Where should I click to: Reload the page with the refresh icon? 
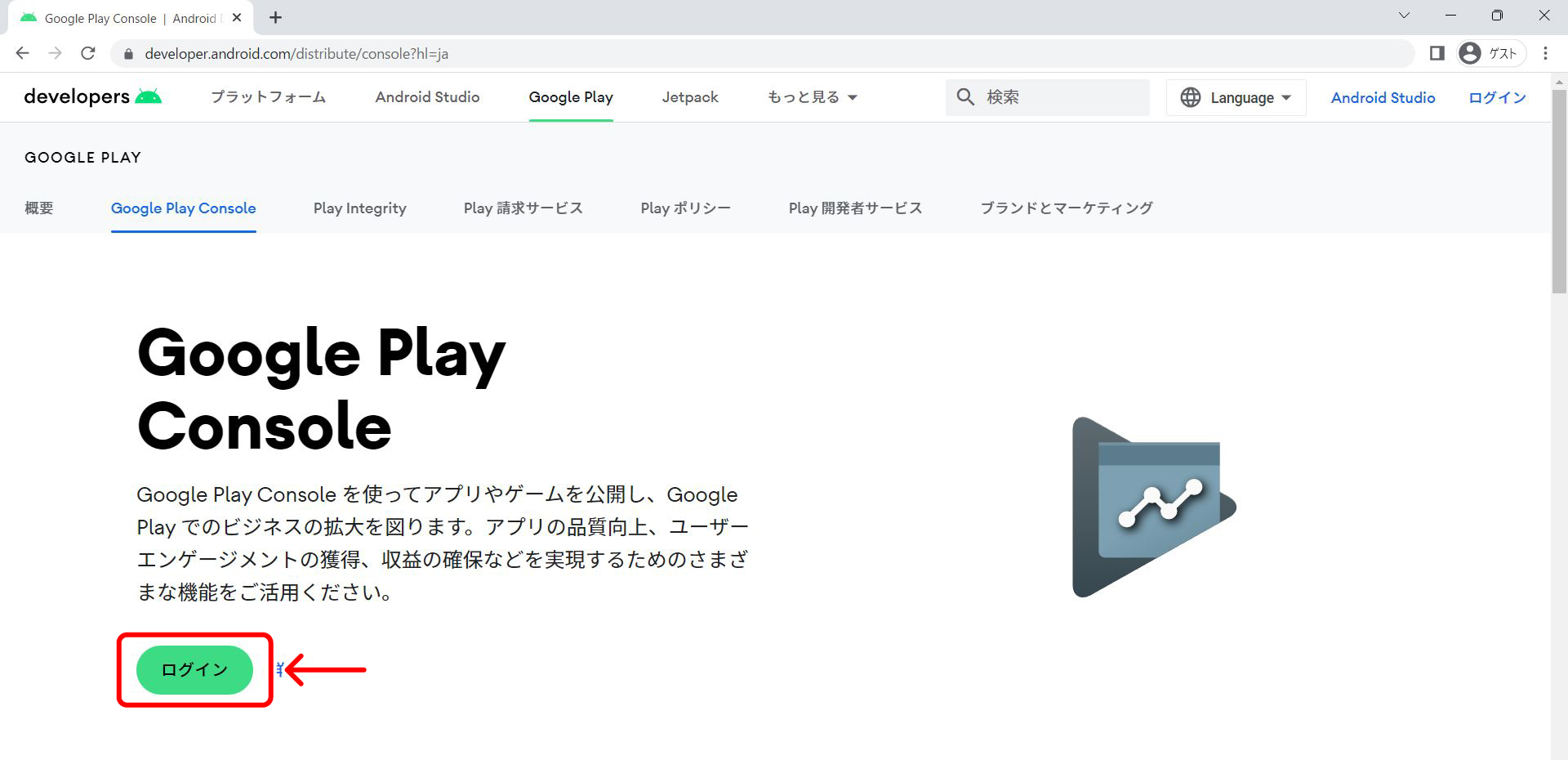click(x=88, y=53)
